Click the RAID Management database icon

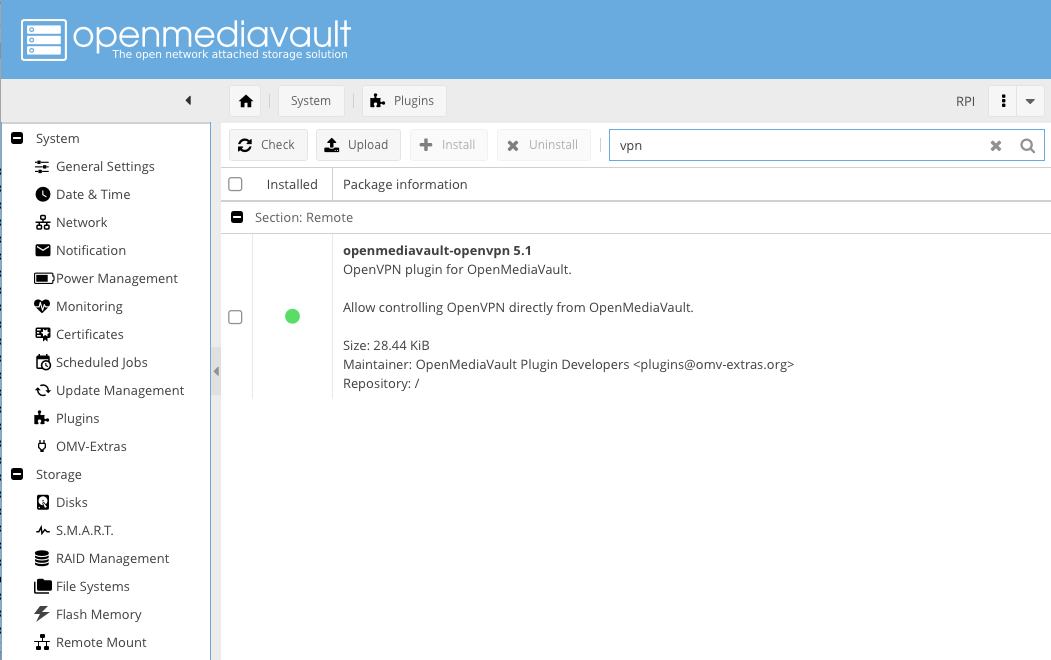coord(42,558)
